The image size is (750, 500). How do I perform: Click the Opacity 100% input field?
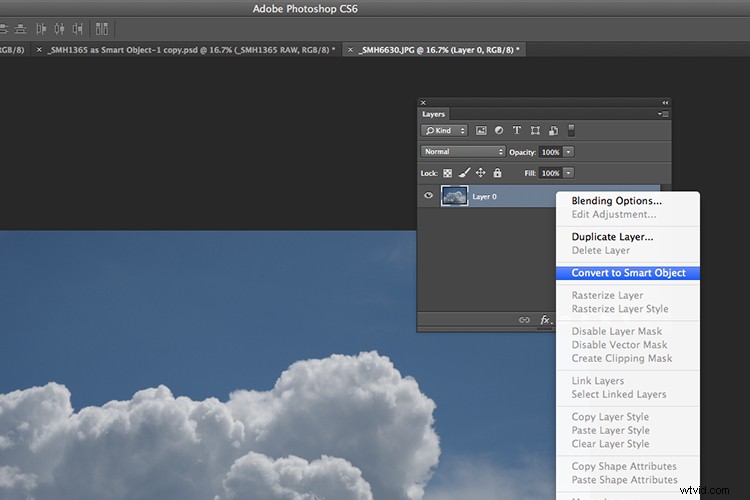[551, 152]
